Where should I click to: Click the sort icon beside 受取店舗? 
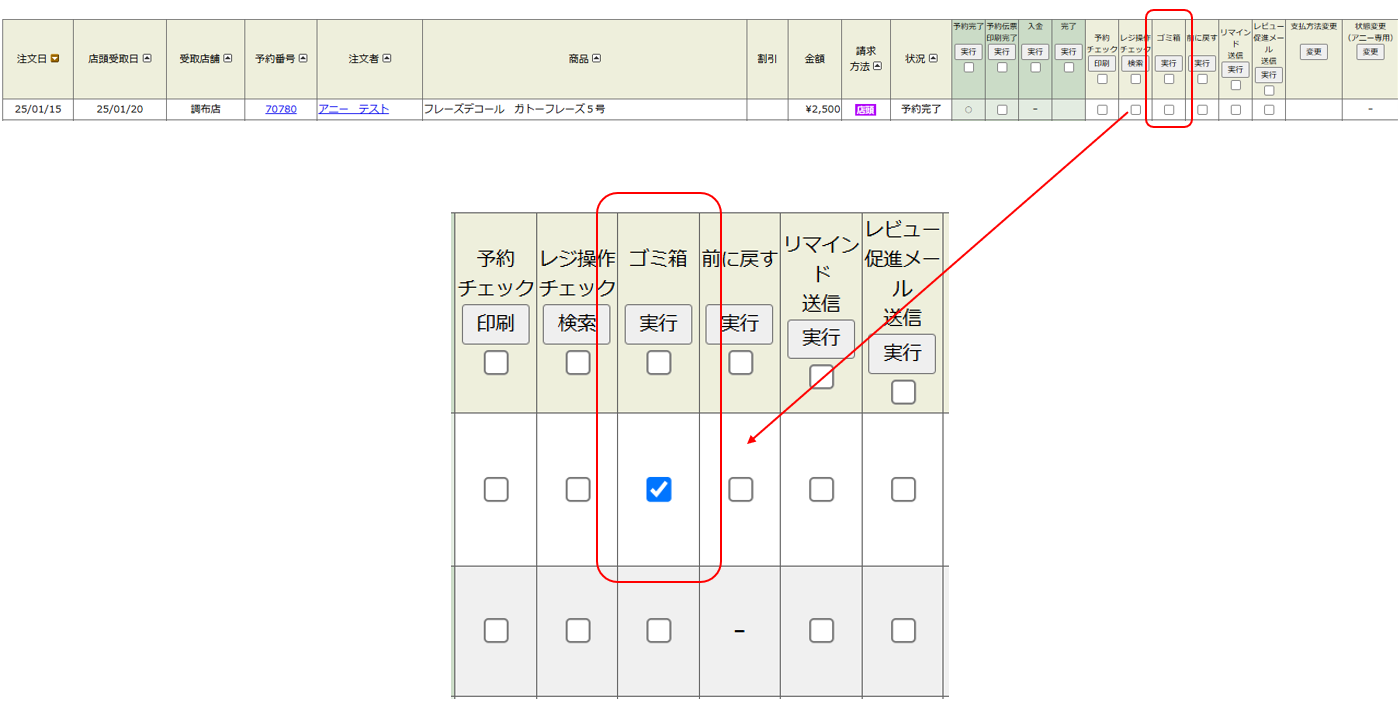(227, 59)
